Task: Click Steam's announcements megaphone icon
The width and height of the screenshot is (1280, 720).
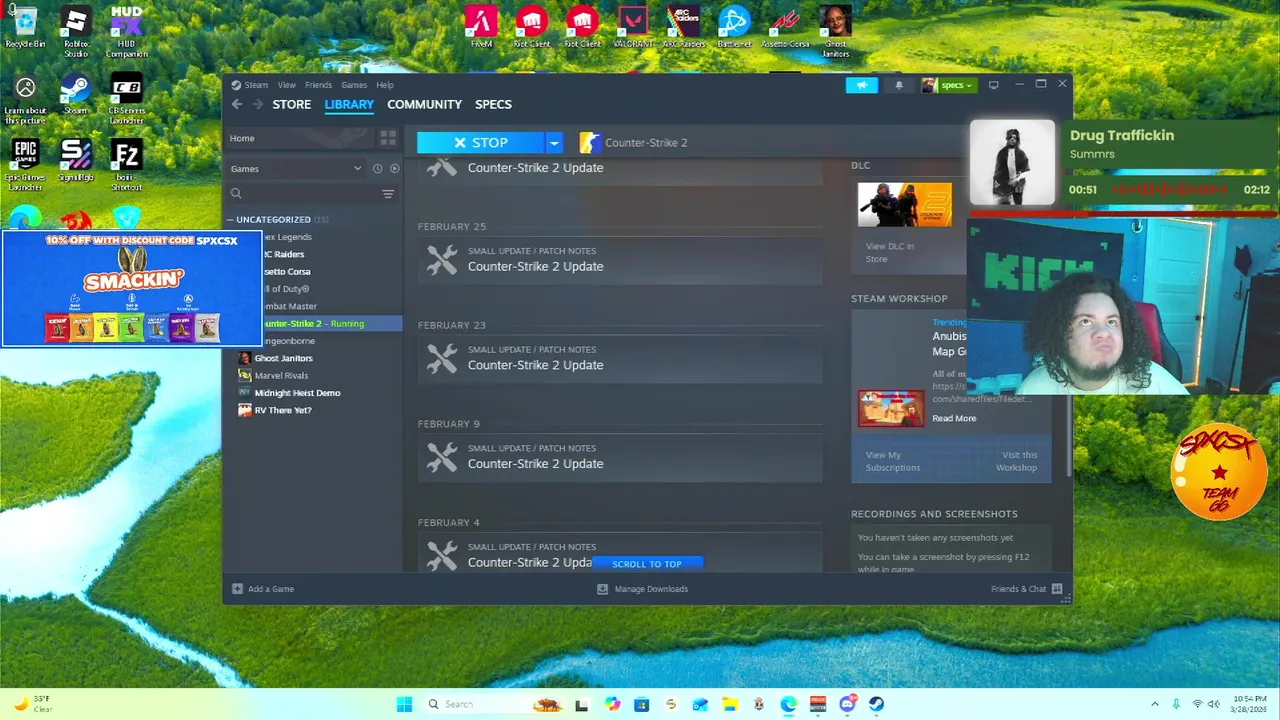Action: pos(861,85)
